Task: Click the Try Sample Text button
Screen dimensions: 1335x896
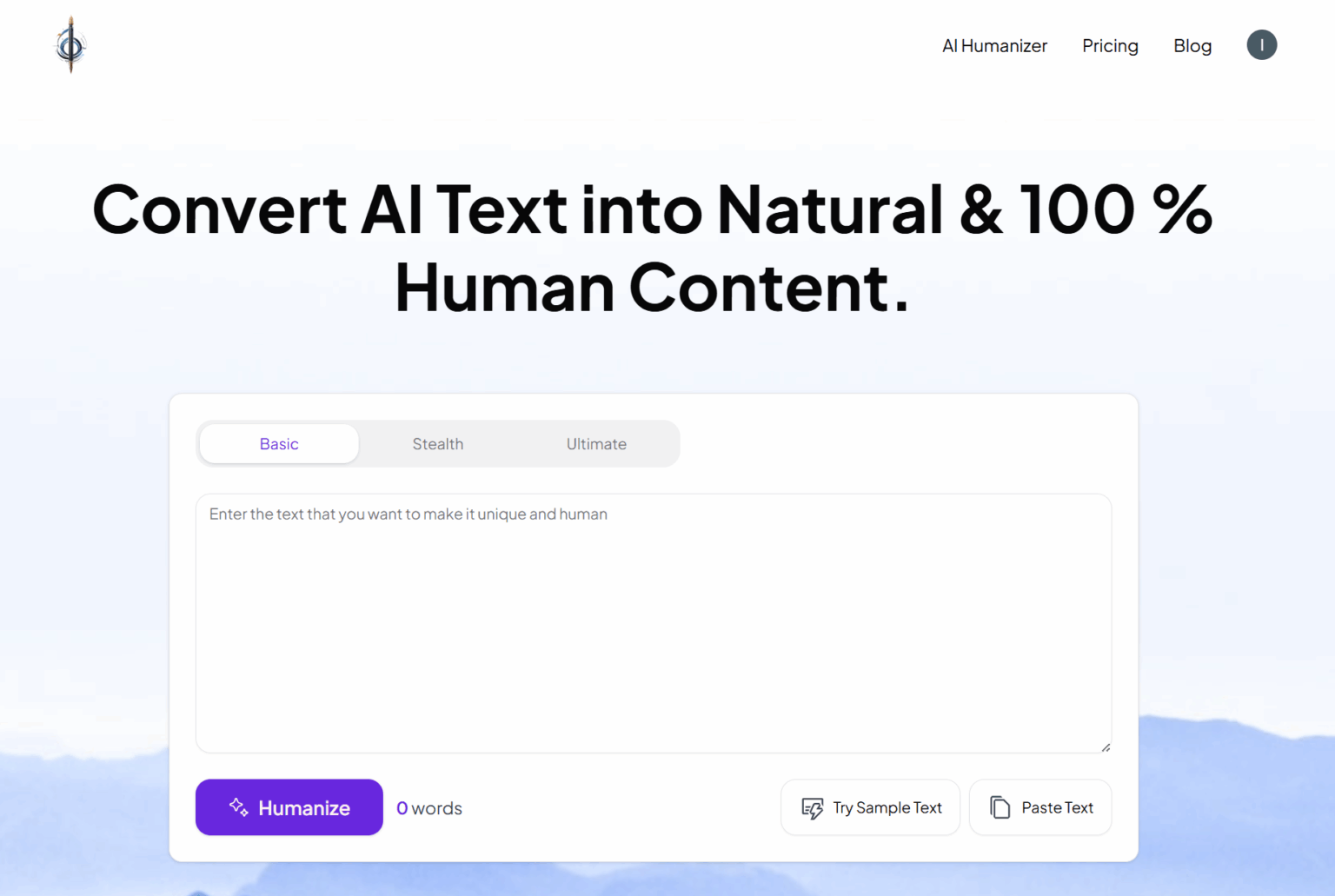Action: tap(870, 807)
